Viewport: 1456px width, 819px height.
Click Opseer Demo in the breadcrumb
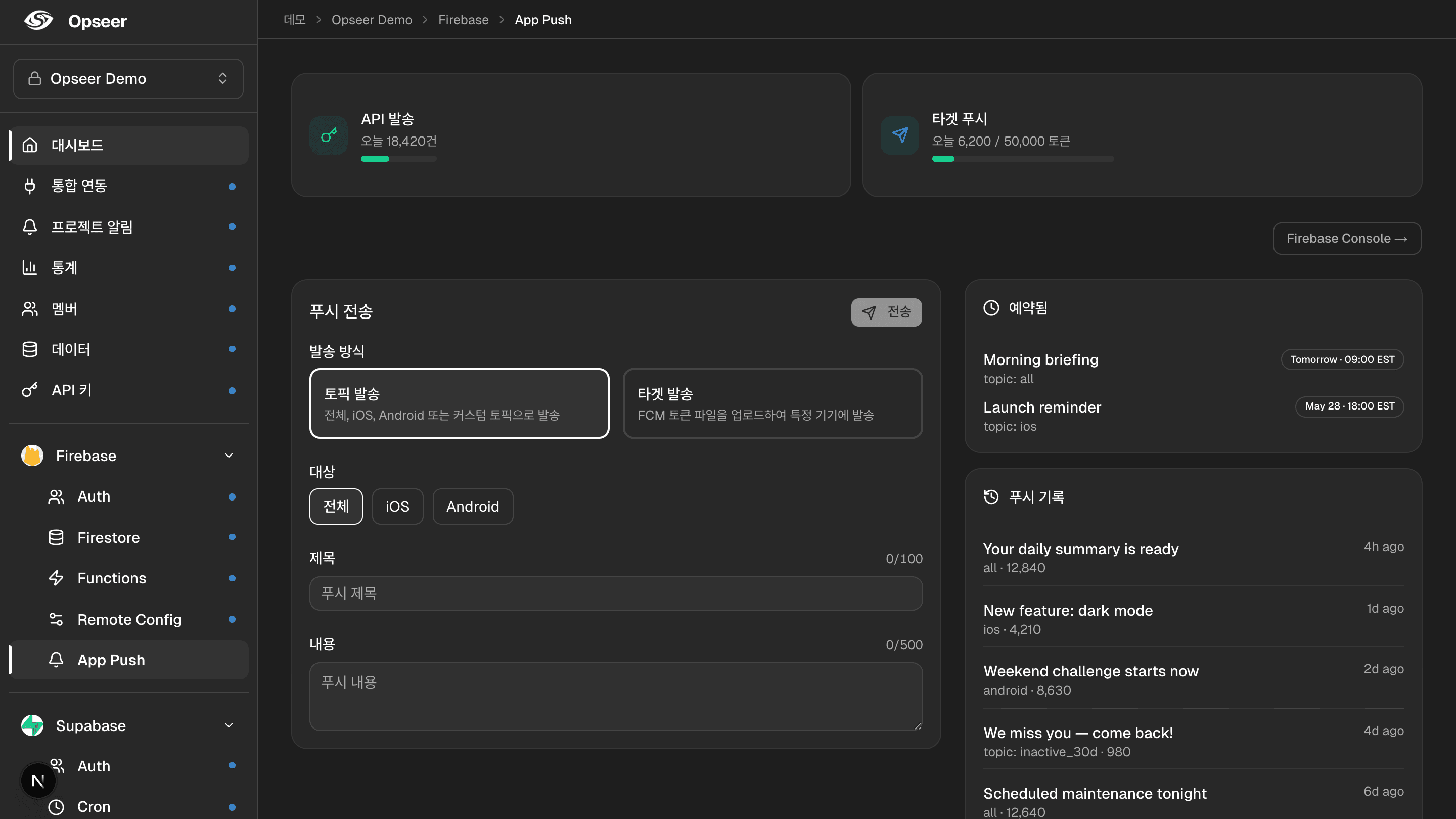pyautogui.click(x=372, y=20)
